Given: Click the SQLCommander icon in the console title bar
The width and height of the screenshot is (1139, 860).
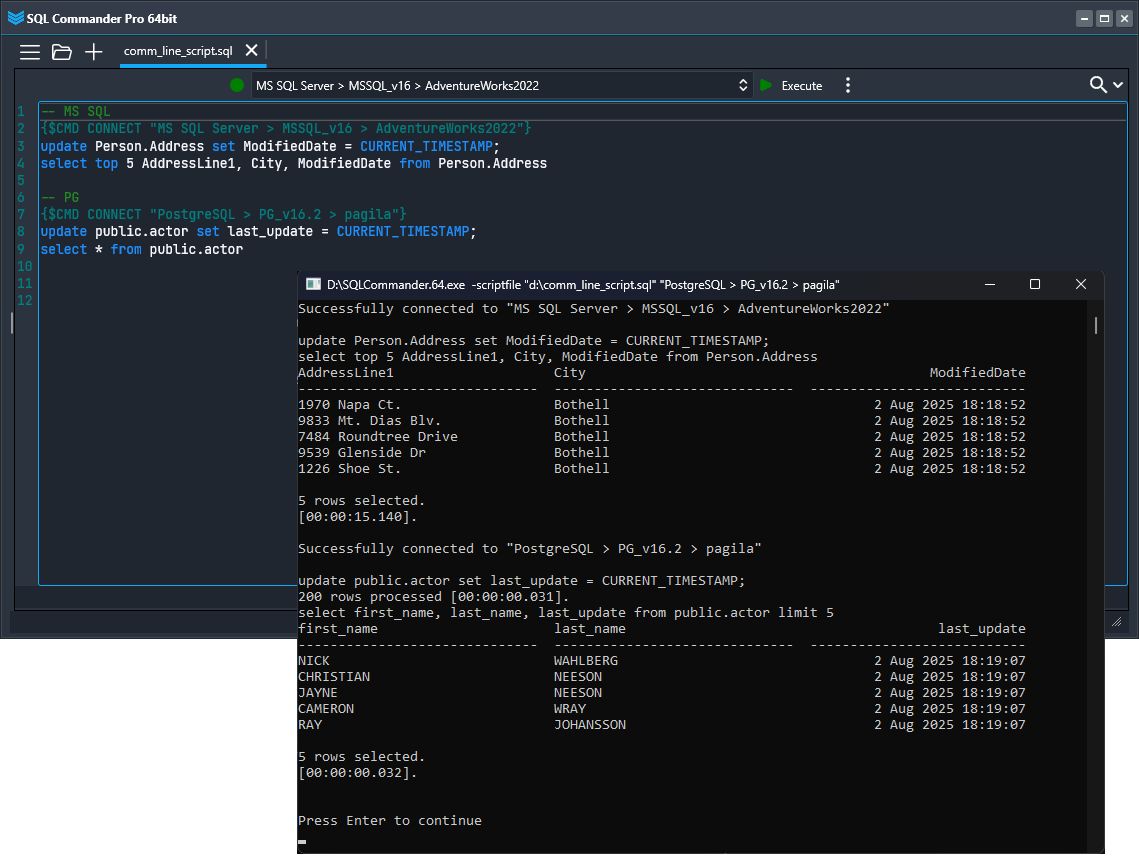Looking at the screenshot, I should [x=311, y=284].
